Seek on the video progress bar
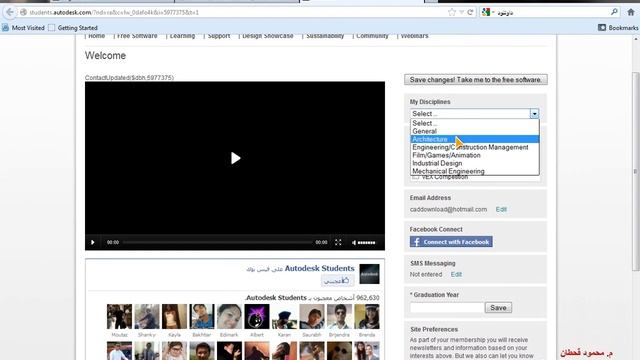 [217, 242]
